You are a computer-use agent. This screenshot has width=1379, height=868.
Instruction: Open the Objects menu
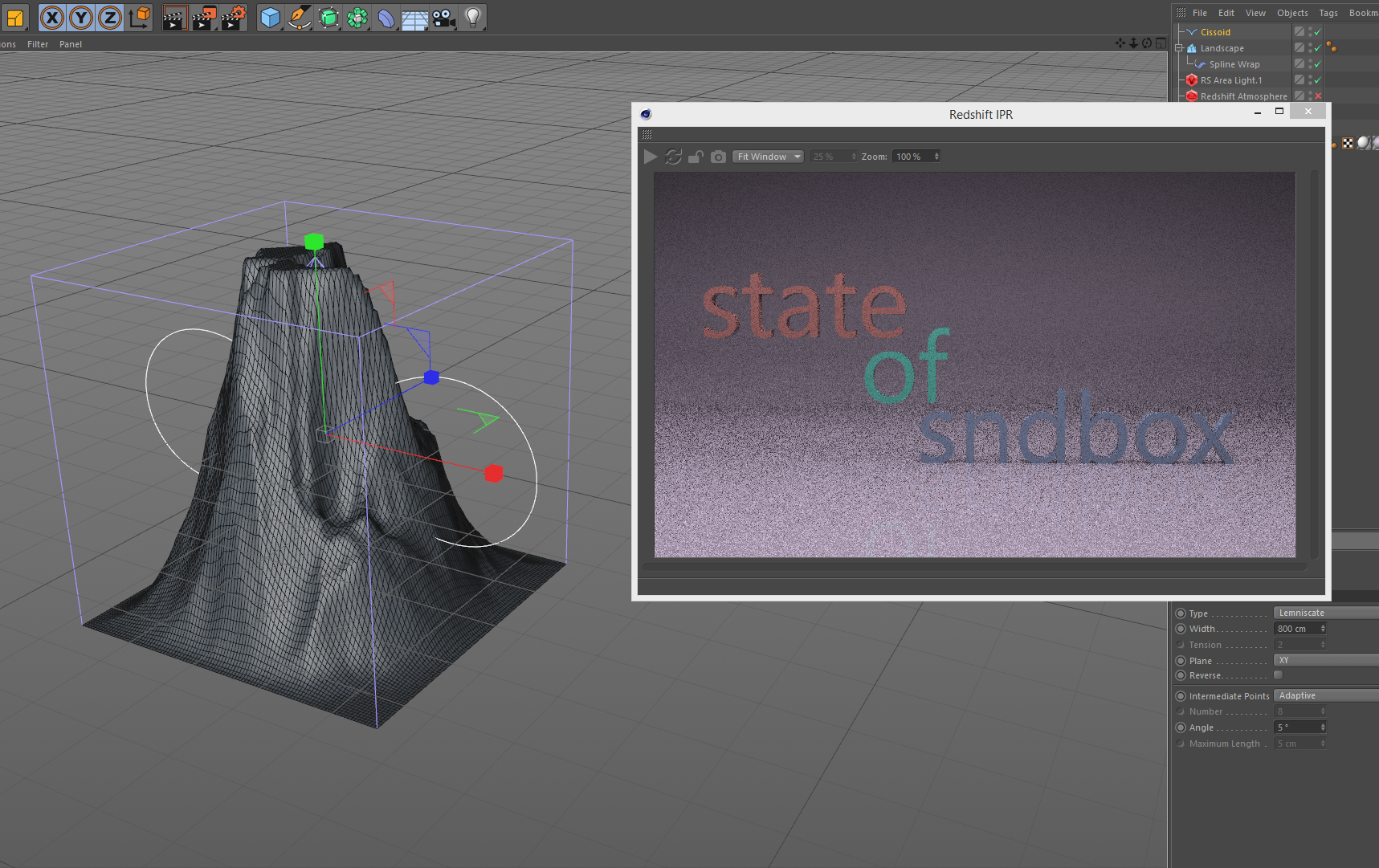pos(1292,13)
